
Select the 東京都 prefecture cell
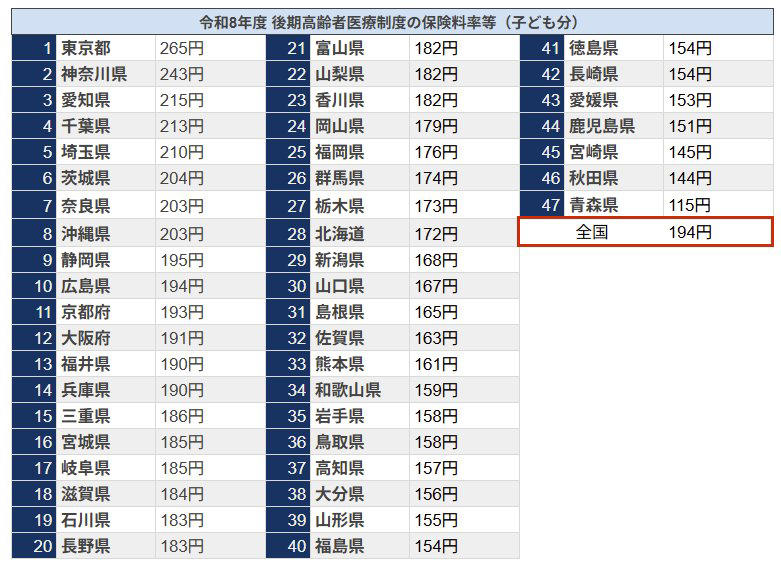click(106, 48)
